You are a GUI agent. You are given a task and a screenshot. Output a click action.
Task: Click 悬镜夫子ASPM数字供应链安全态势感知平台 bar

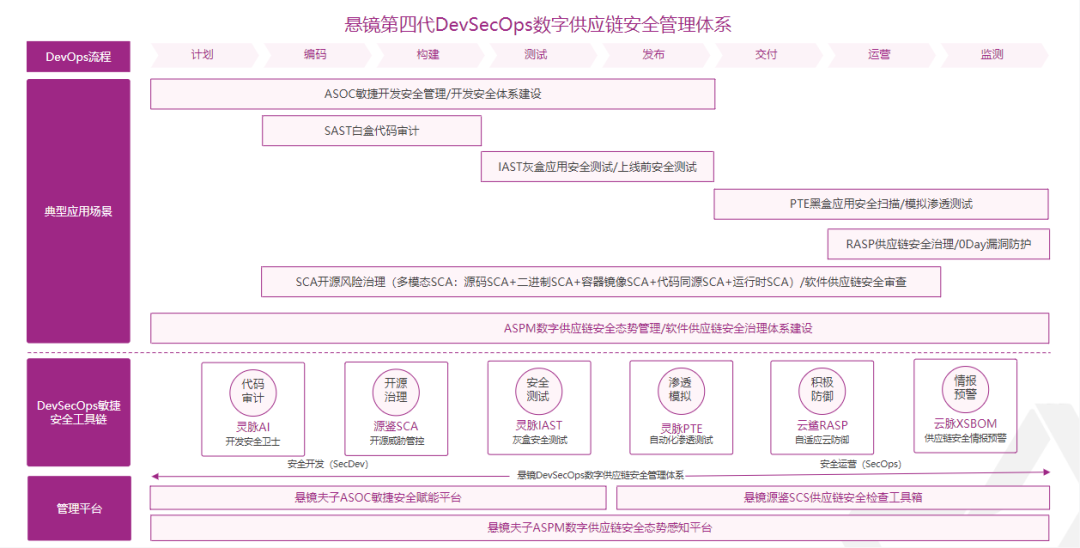(x=600, y=528)
